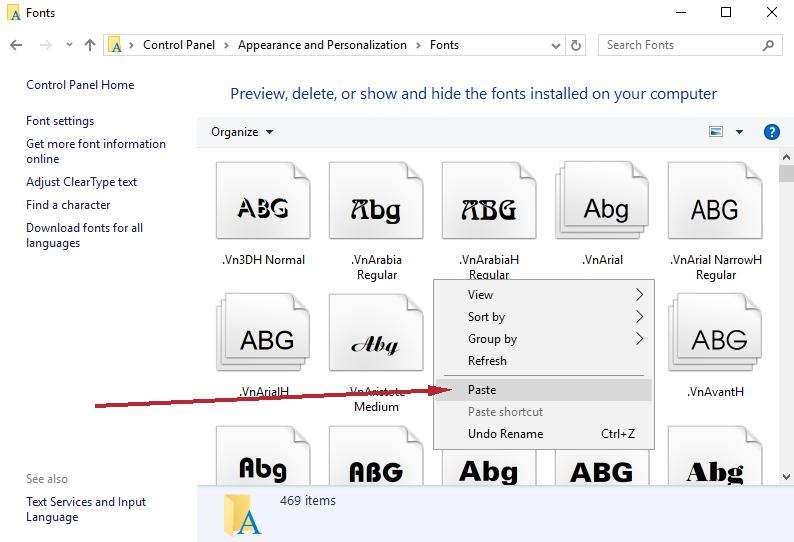Choose Refresh in the context menu

(x=544, y=361)
